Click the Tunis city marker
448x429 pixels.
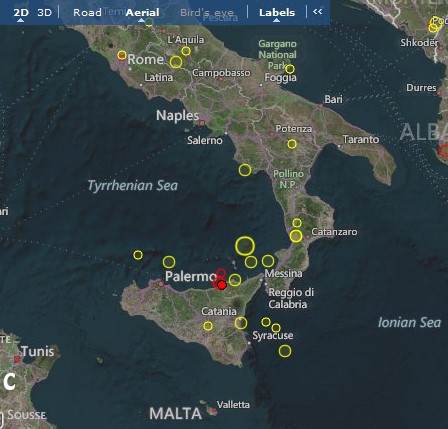[17, 359]
